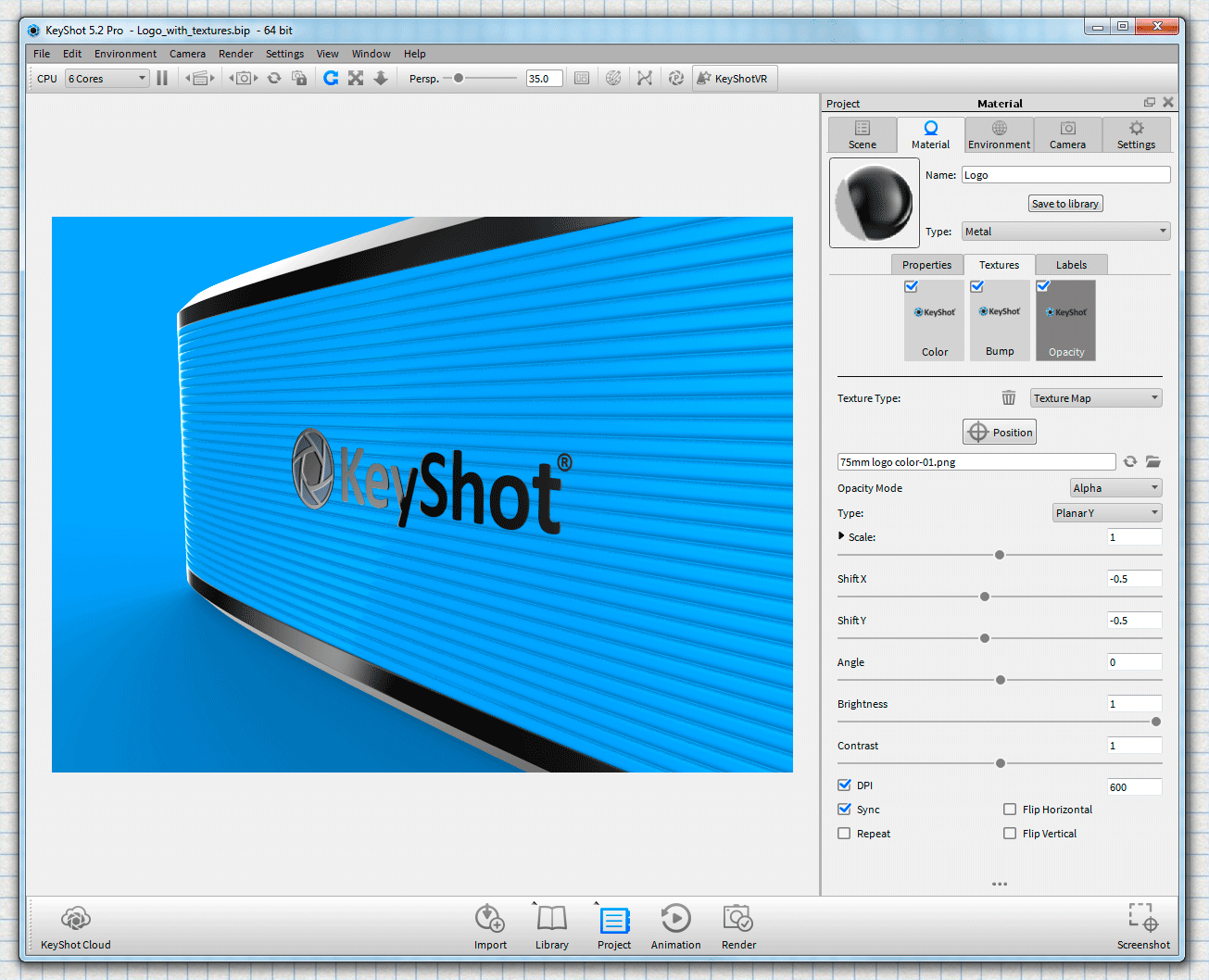1209x980 pixels.
Task: Open the Render menu
Action: (235, 54)
